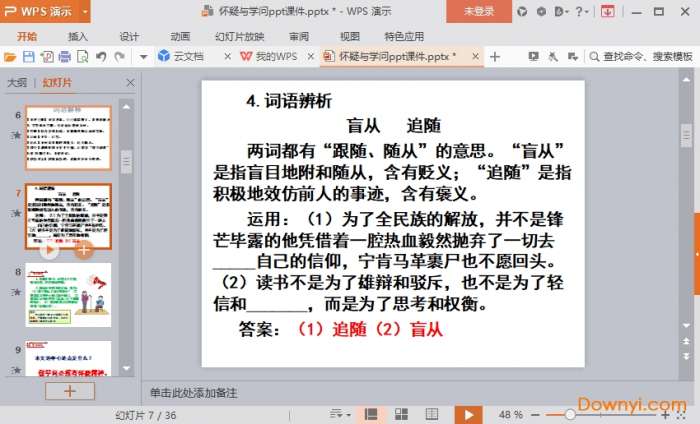Viewport: 700px width, 424px height.
Task: Open the 动画 ribbon tab
Action: [x=180, y=37]
